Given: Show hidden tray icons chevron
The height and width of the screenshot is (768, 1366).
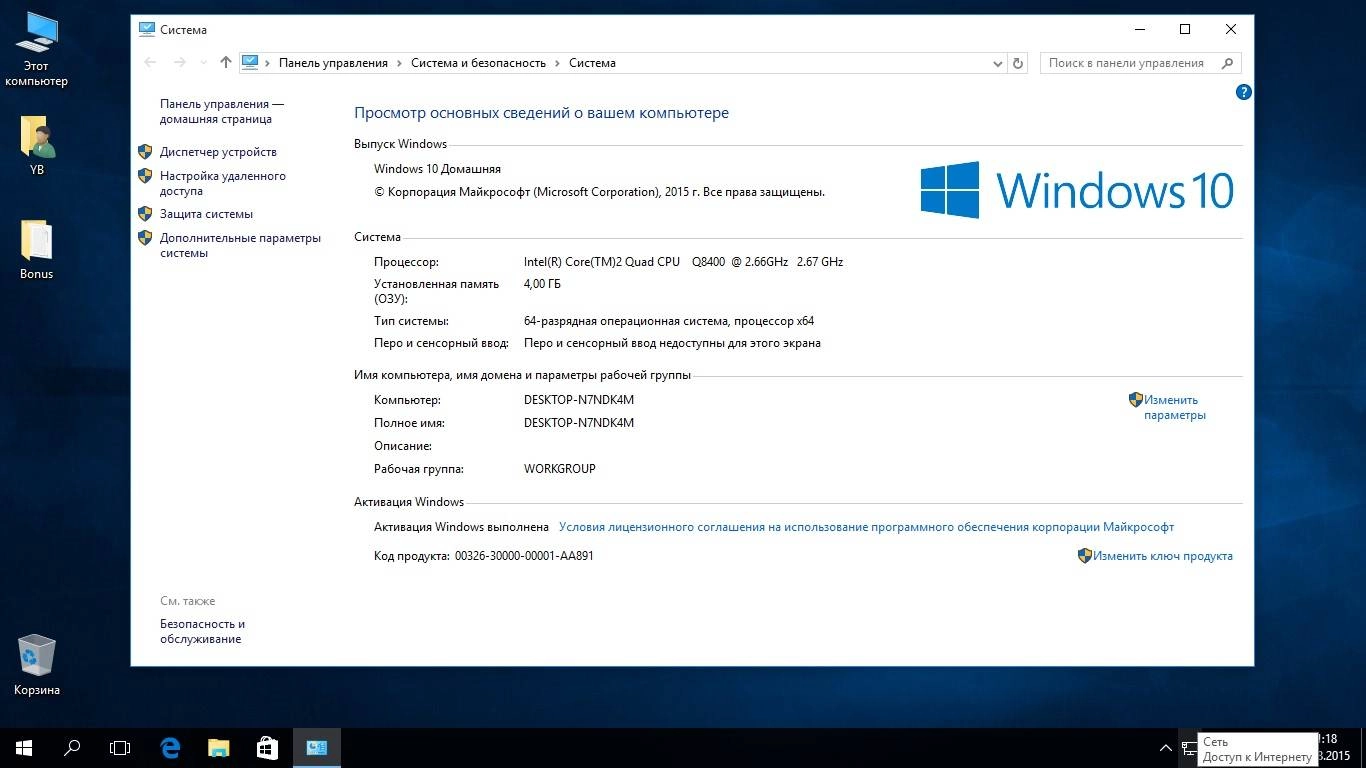Looking at the screenshot, I should click(1166, 748).
